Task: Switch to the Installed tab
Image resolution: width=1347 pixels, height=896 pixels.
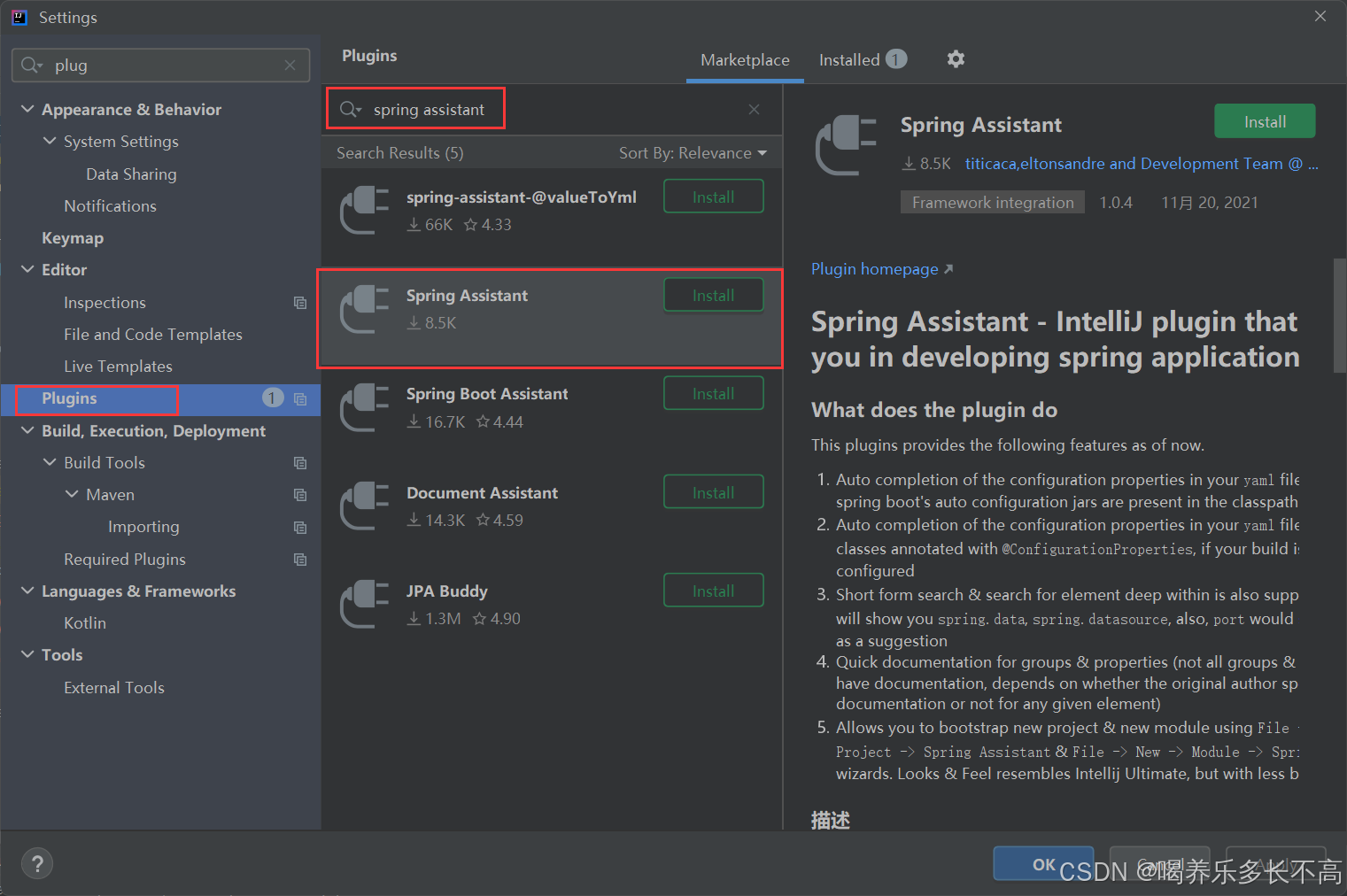Action: tap(862, 60)
